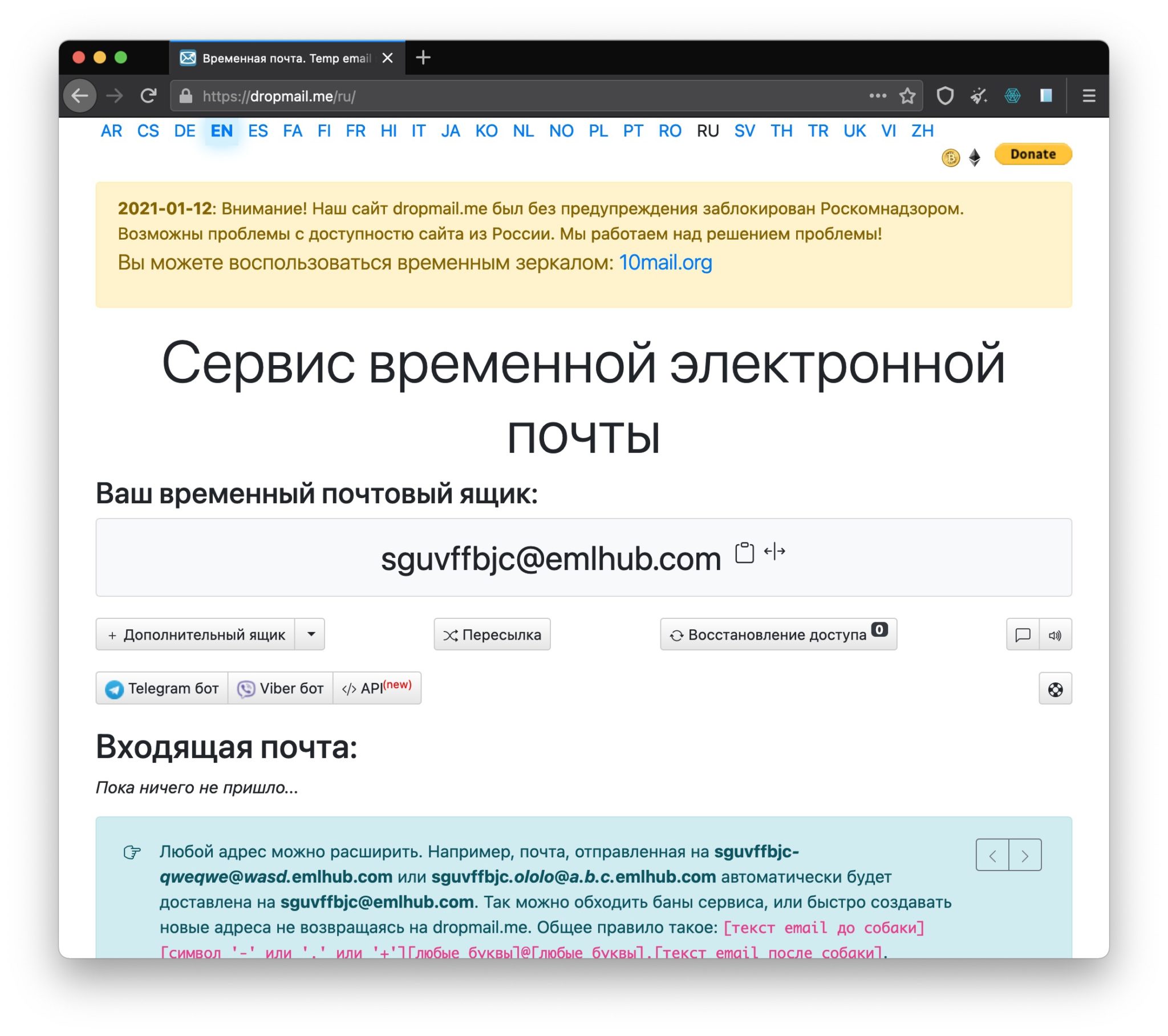Open the 10mail.org mirror link

pyautogui.click(x=665, y=262)
